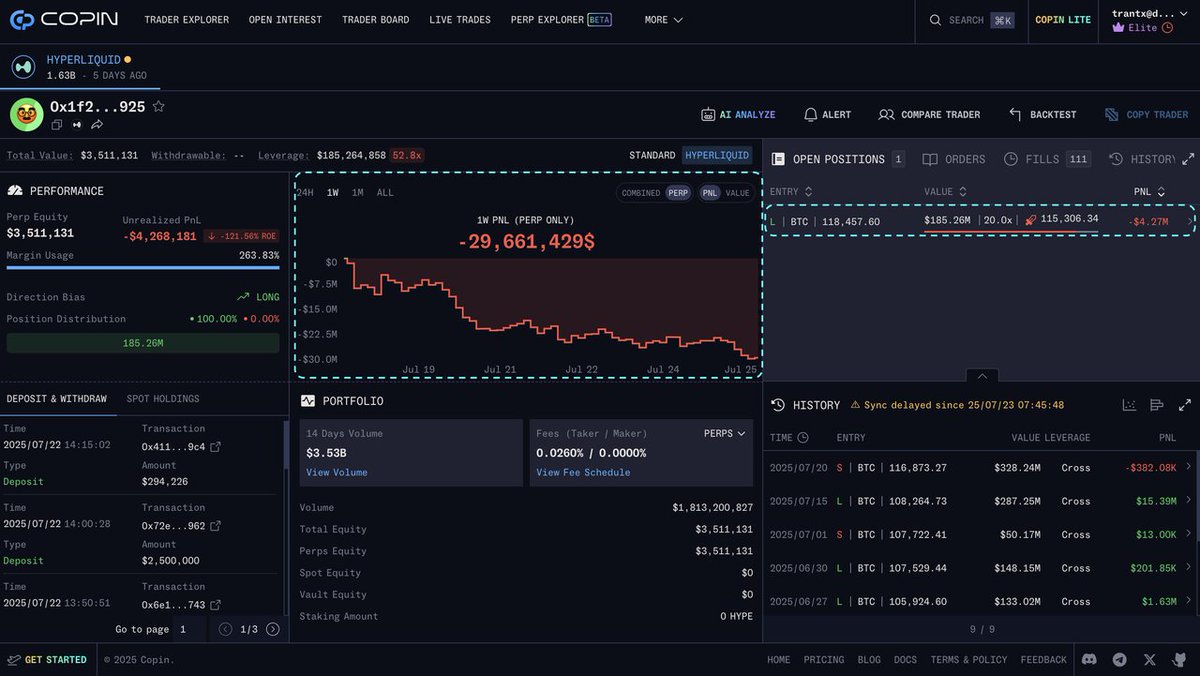Expand the History panel to fullscreen
The image size is (1200, 676).
coord(1185,405)
